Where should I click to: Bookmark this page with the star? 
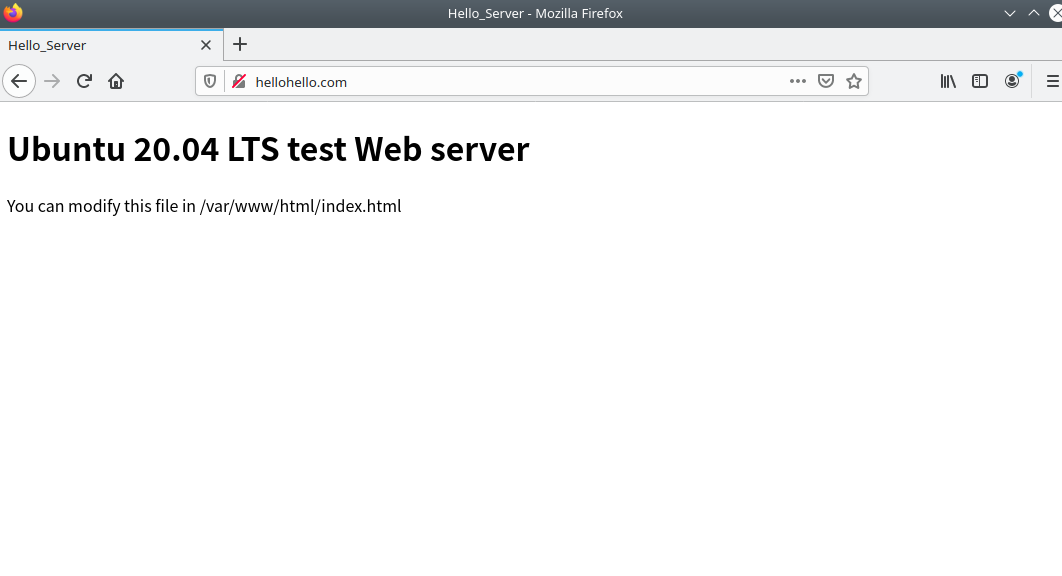pos(853,81)
